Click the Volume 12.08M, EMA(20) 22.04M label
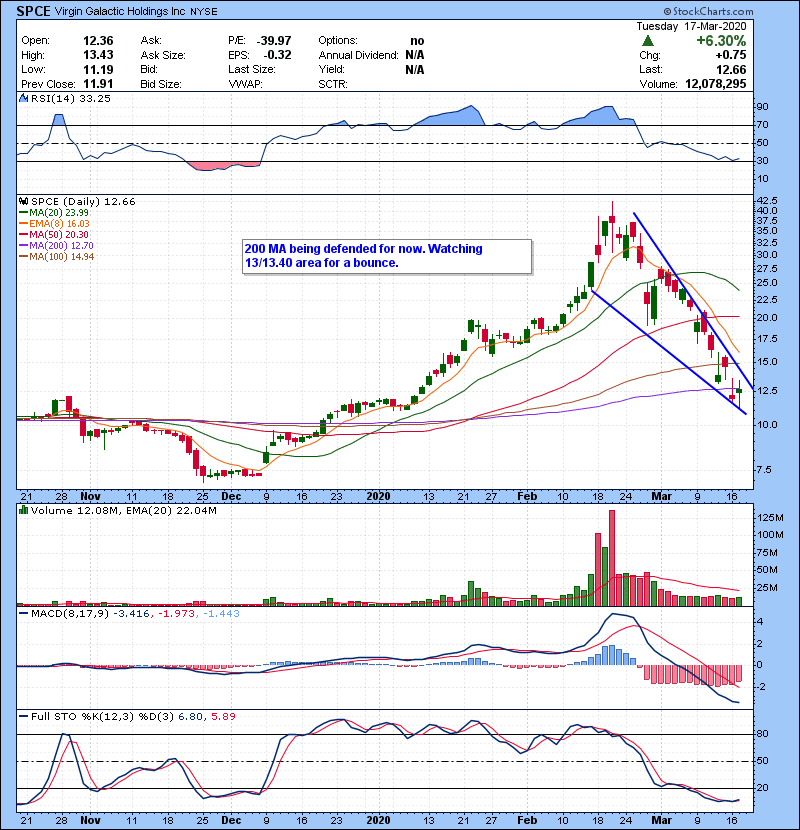800x830 pixels. tap(123, 511)
